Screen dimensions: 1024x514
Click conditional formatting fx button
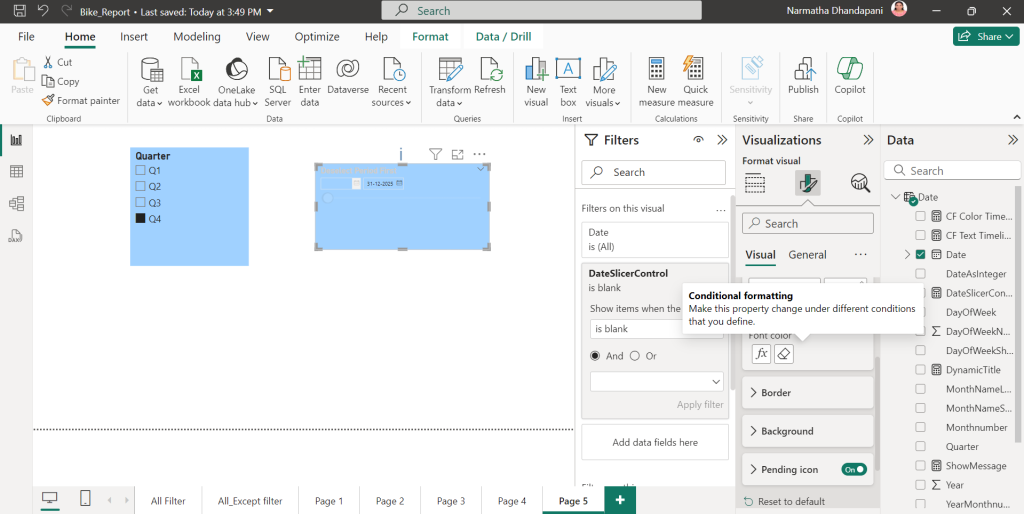761,354
